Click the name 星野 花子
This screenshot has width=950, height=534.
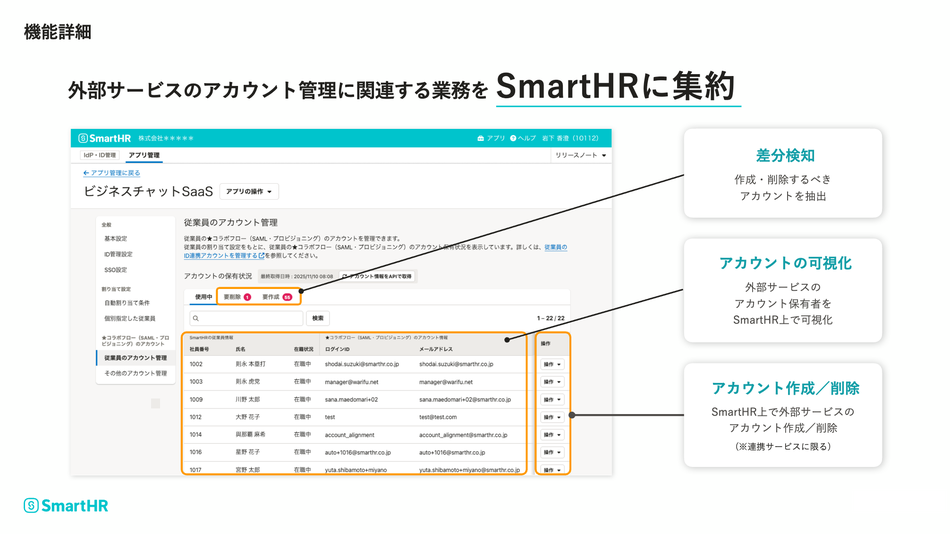248,452
